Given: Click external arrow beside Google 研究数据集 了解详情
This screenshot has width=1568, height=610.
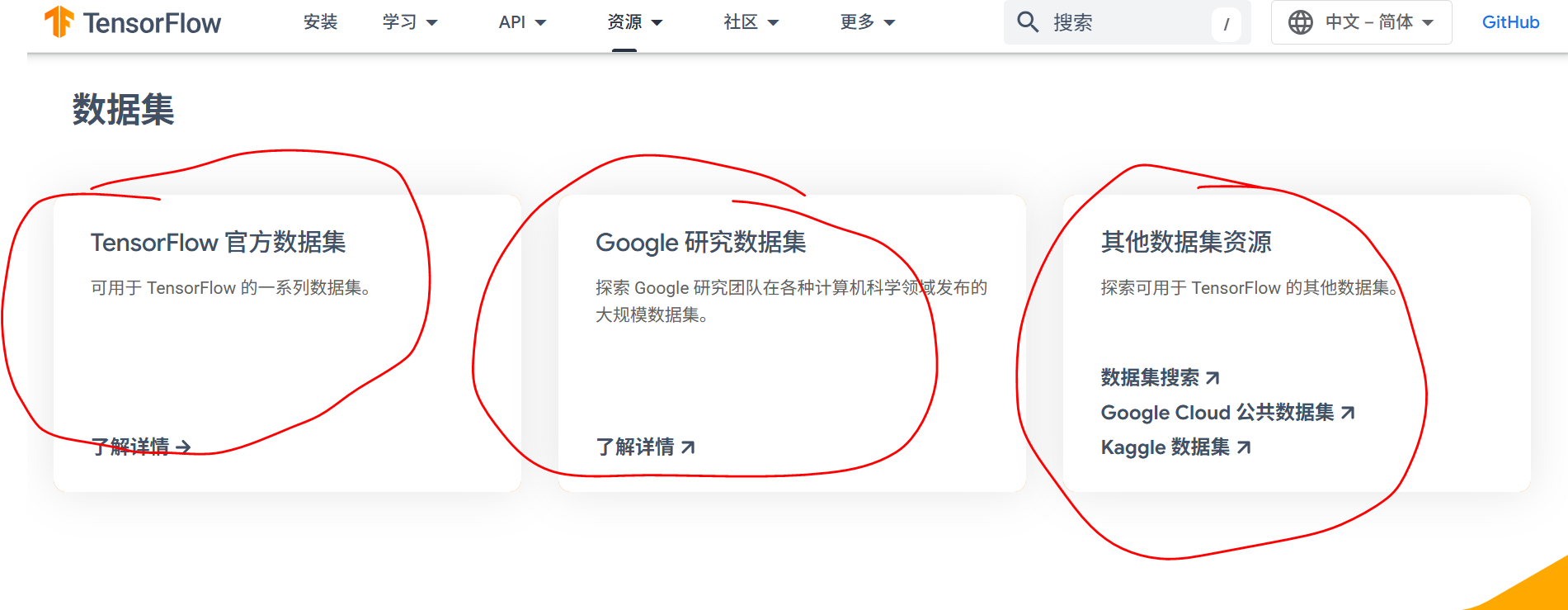Looking at the screenshot, I should [689, 447].
